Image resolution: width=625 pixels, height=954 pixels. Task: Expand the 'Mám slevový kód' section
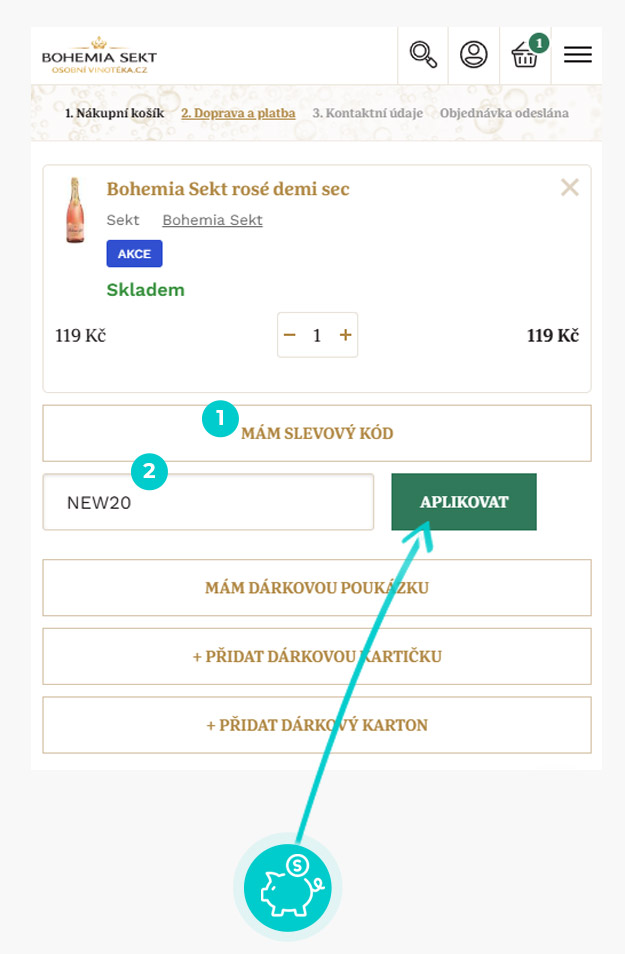click(317, 433)
